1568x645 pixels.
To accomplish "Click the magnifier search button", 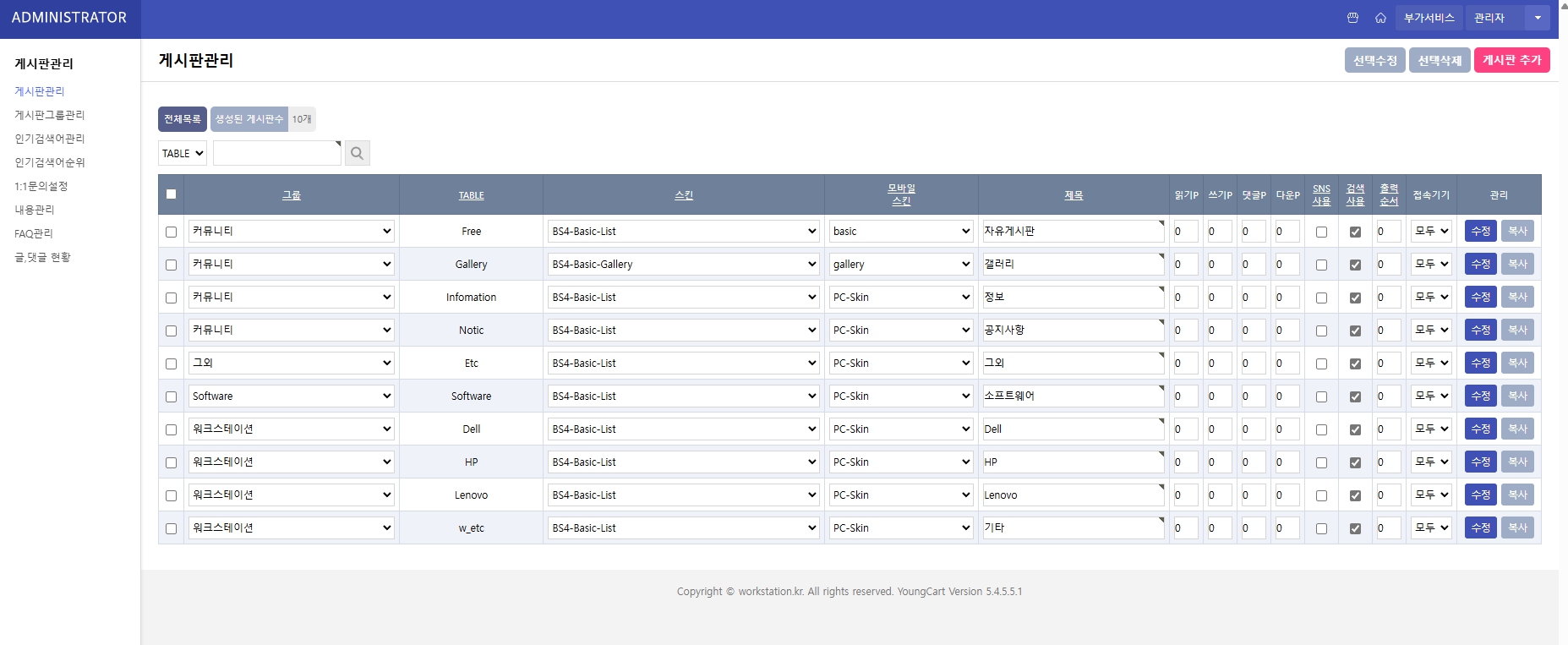I will point(357,153).
